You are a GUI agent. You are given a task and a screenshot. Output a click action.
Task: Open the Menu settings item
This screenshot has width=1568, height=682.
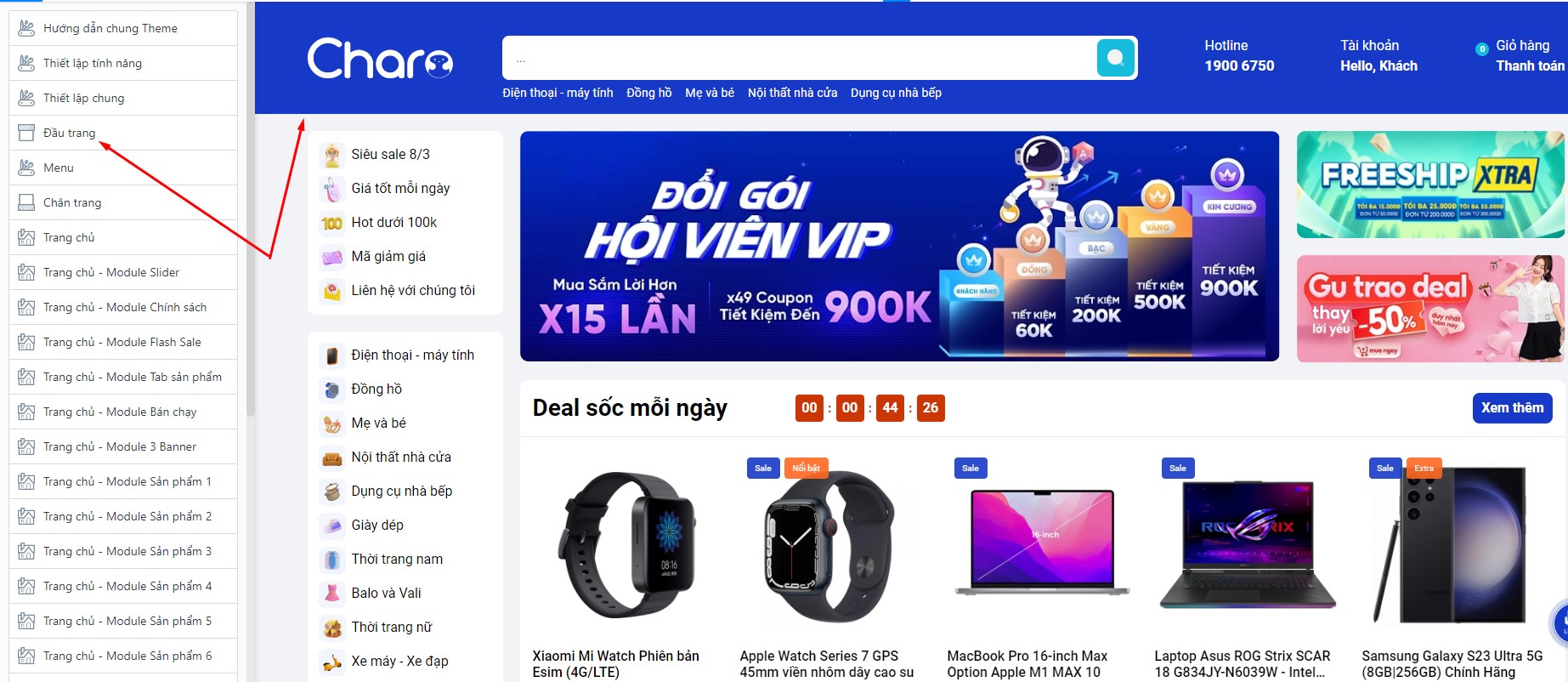(123, 168)
